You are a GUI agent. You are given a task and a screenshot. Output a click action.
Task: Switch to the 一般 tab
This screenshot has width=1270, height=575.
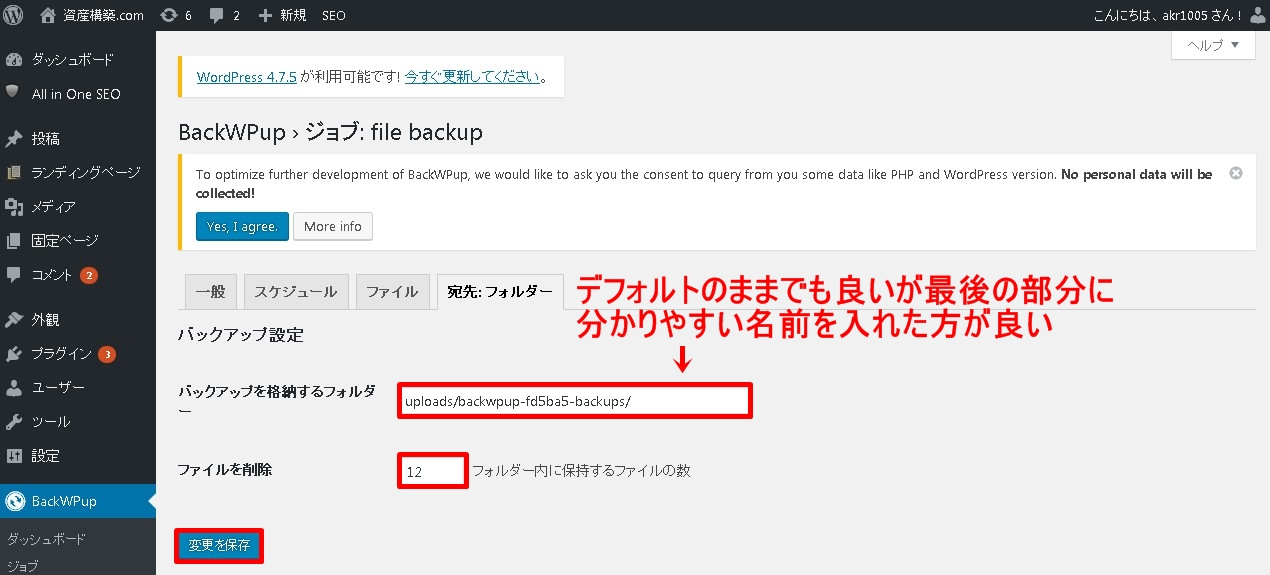pyautogui.click(x=210, y=292)
